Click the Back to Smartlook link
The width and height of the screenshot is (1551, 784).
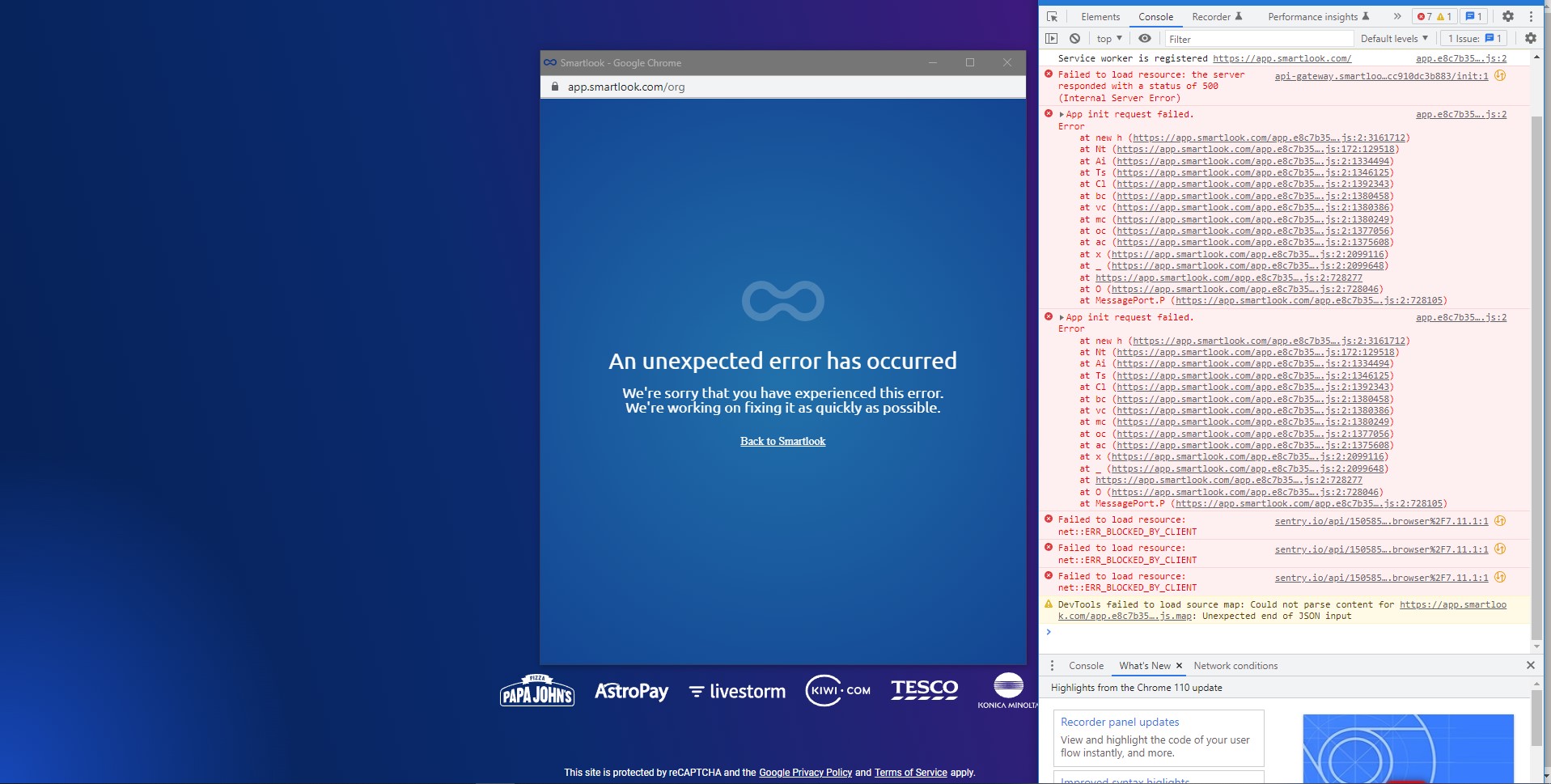tap(782, 441)
